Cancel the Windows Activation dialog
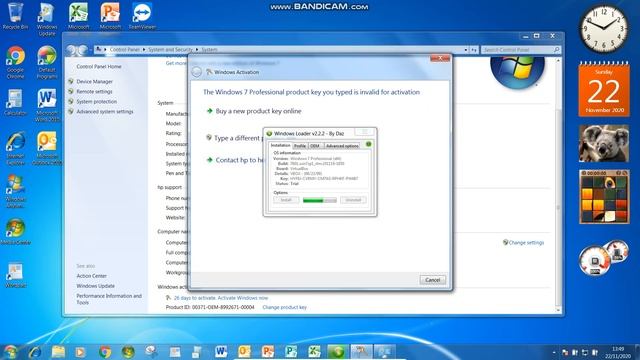The image size is (640, 360). 433,280
